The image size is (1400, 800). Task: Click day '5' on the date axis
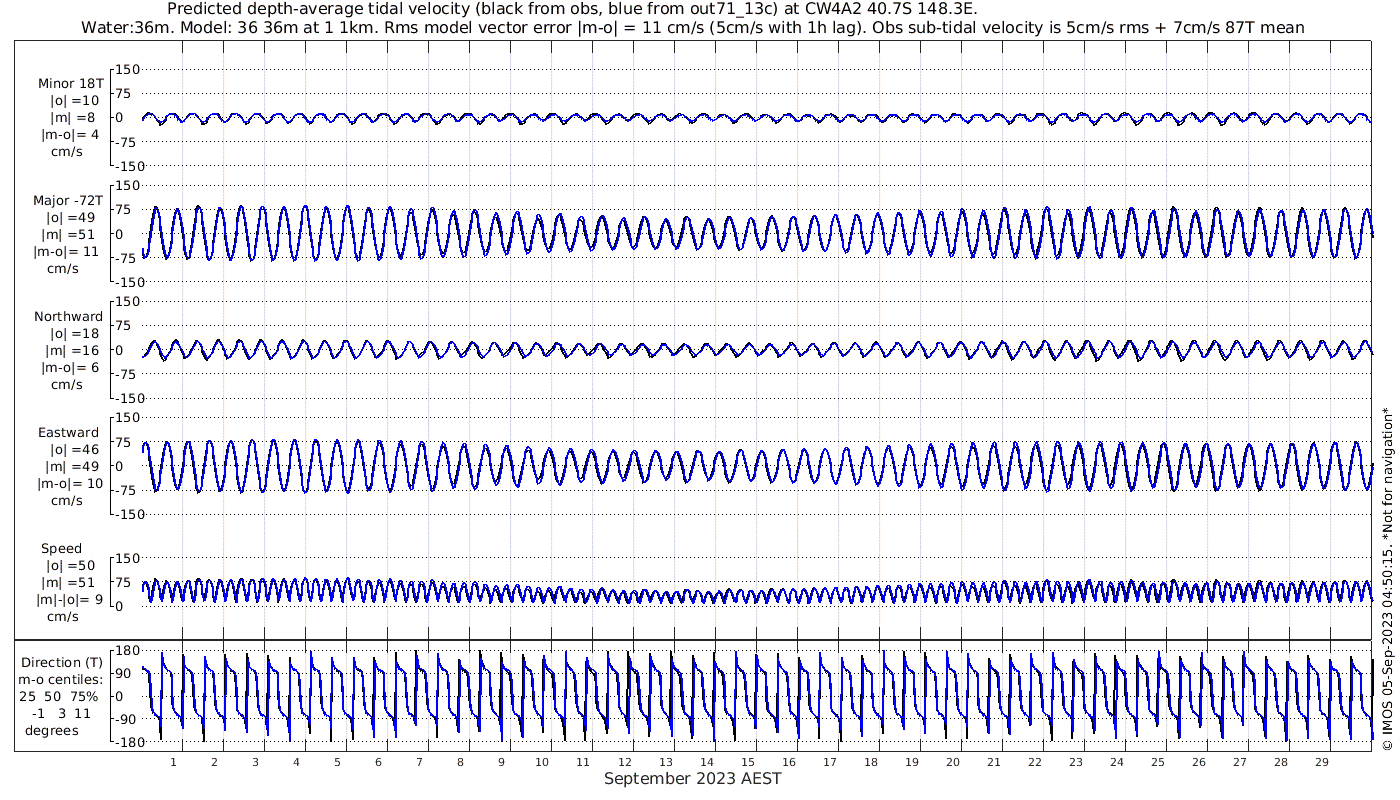click(x=337, y=762)
